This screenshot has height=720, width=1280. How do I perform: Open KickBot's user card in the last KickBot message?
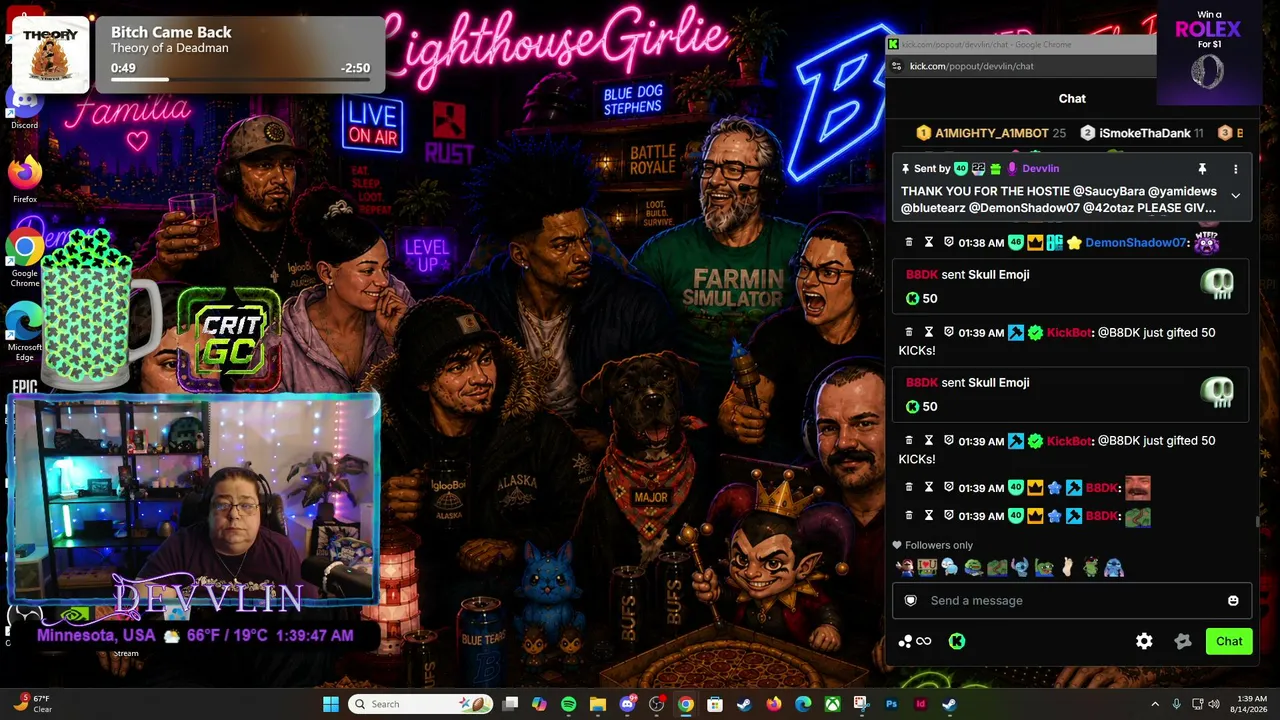click(x=1069, y=441)
